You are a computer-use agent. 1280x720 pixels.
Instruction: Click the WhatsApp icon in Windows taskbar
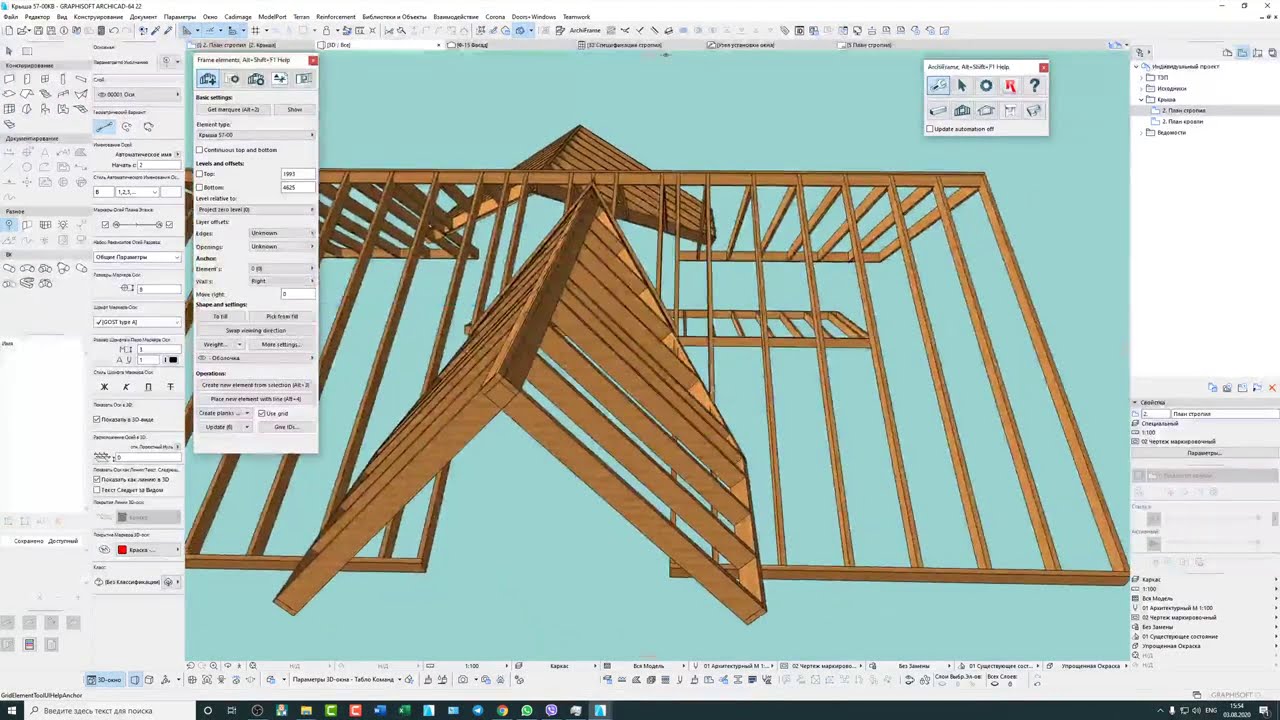(527, 711)
